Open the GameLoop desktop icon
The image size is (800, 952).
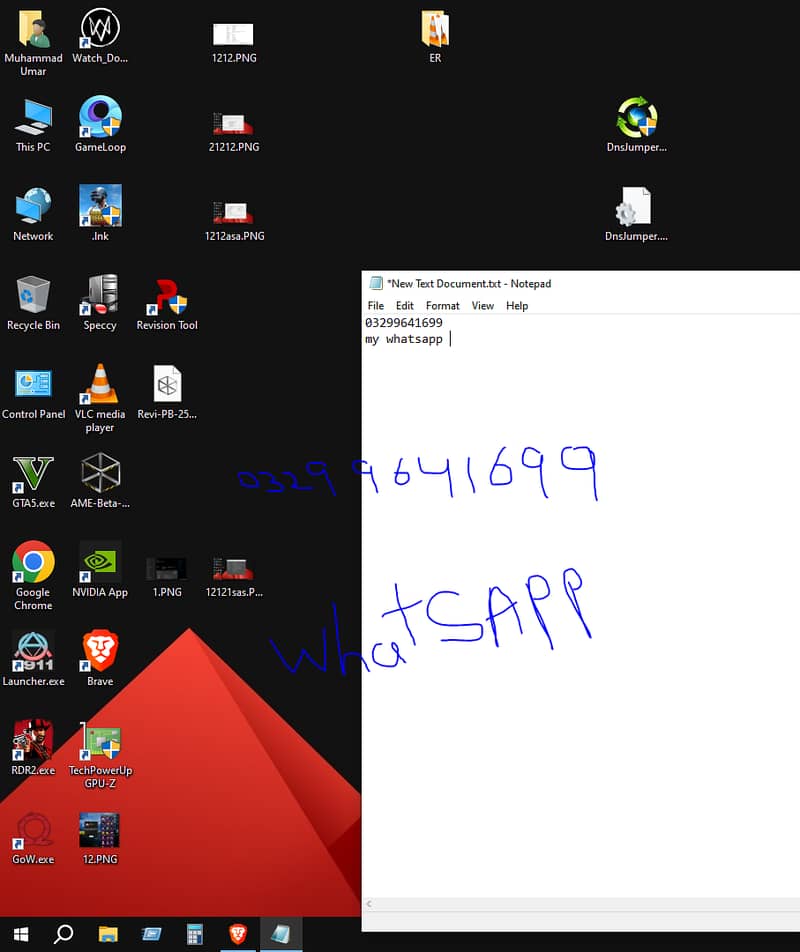pyautogui.click(x=100, y=120)
